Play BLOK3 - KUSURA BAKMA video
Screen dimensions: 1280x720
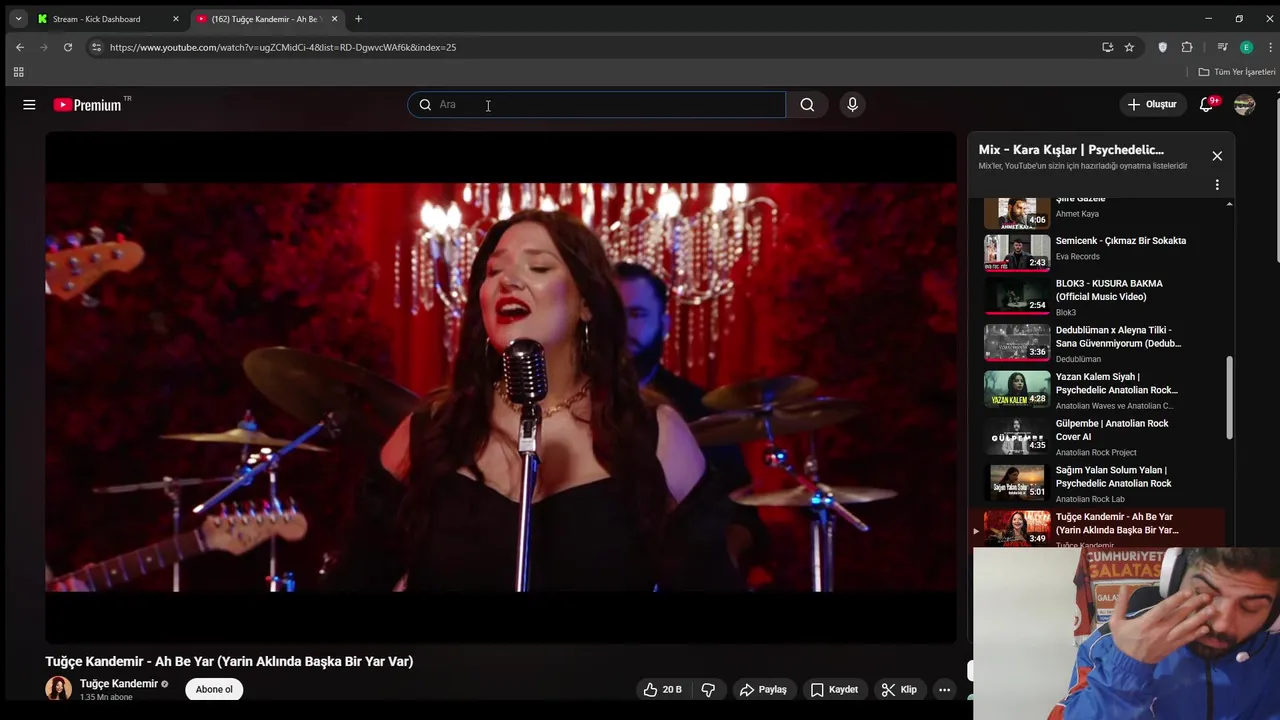(x=1103, y=297)
